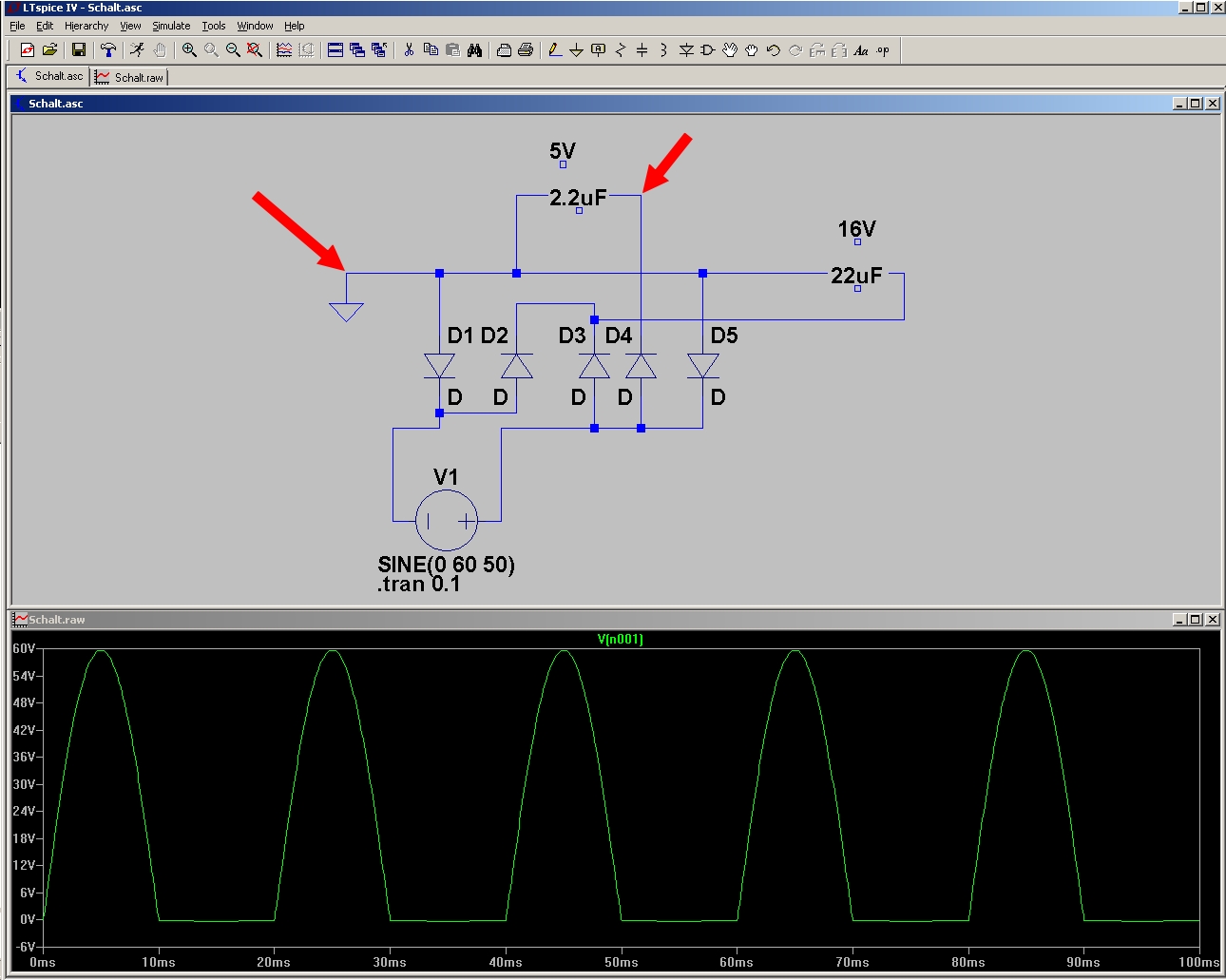This screenshot has height=980, width=1226.
Task: Pick the Capacitor tool icon
Action: [642, 50]
